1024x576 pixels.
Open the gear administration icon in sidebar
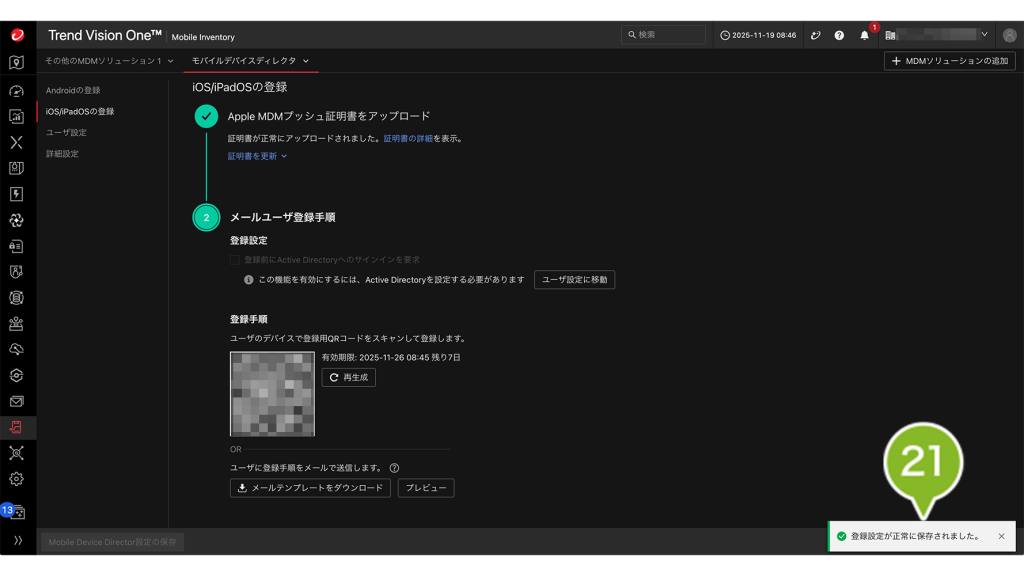tap(16, 479)
